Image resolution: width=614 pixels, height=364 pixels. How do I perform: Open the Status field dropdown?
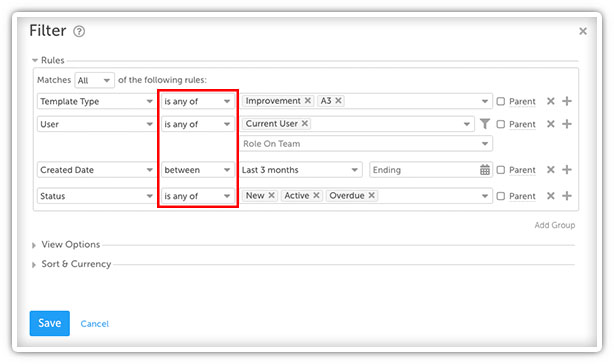(96, 196)
